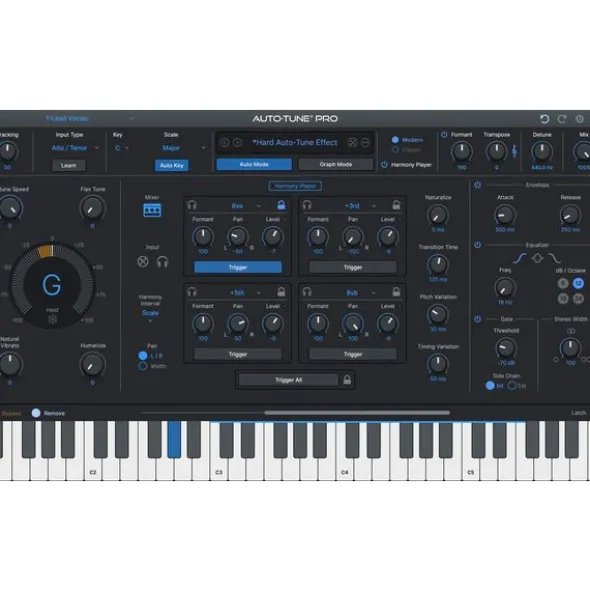The height and width of the screenshot is (591, 590).
Task: Open the 1-Lead Vocals track dropdown
Action: tap(90, 119)
